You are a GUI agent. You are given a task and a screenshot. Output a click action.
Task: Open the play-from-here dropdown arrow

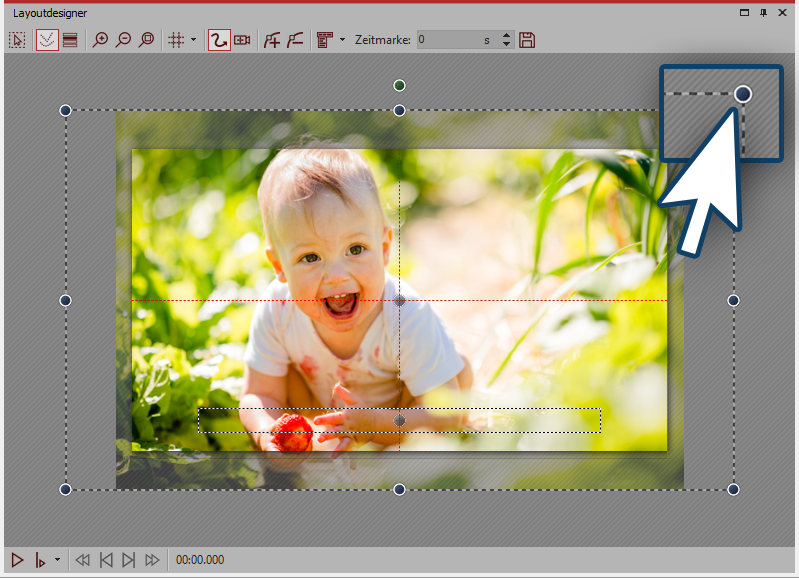point(57,560)
